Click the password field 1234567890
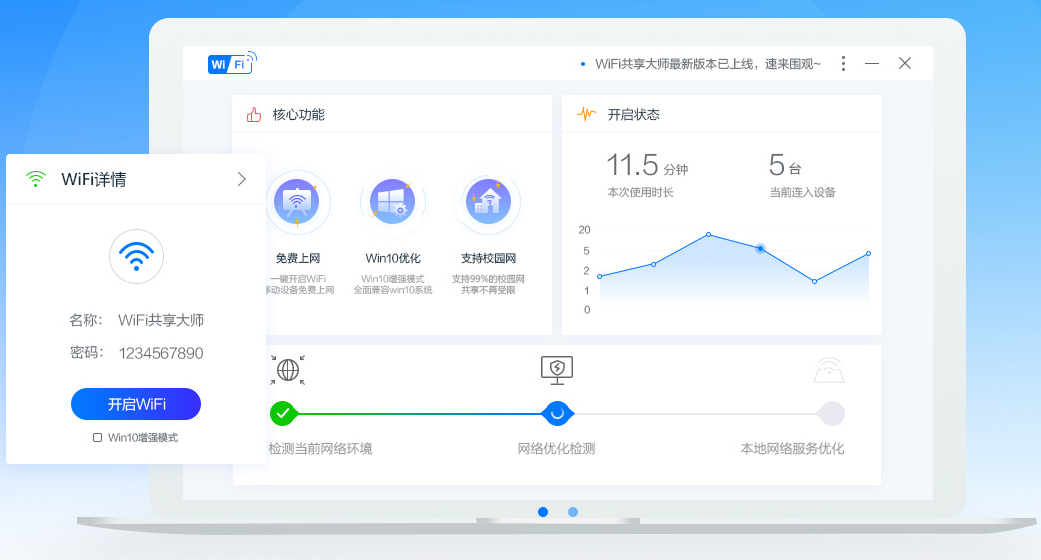The image size is (1041, 560). 161,353
